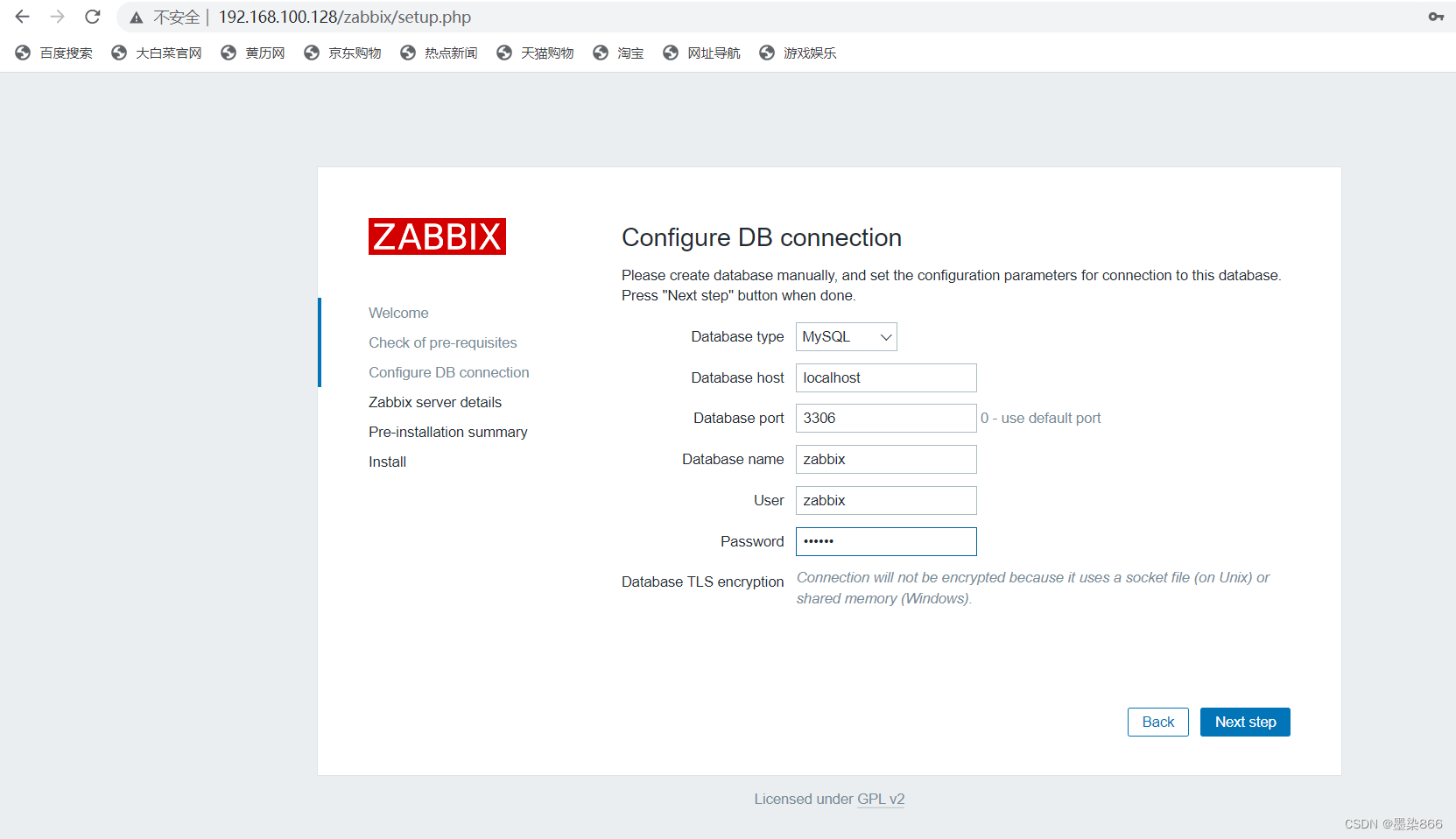1456x839 pixels.
Task: Click the ZABBIX logo
Action: pyautogui.click(x=437, y=236)
